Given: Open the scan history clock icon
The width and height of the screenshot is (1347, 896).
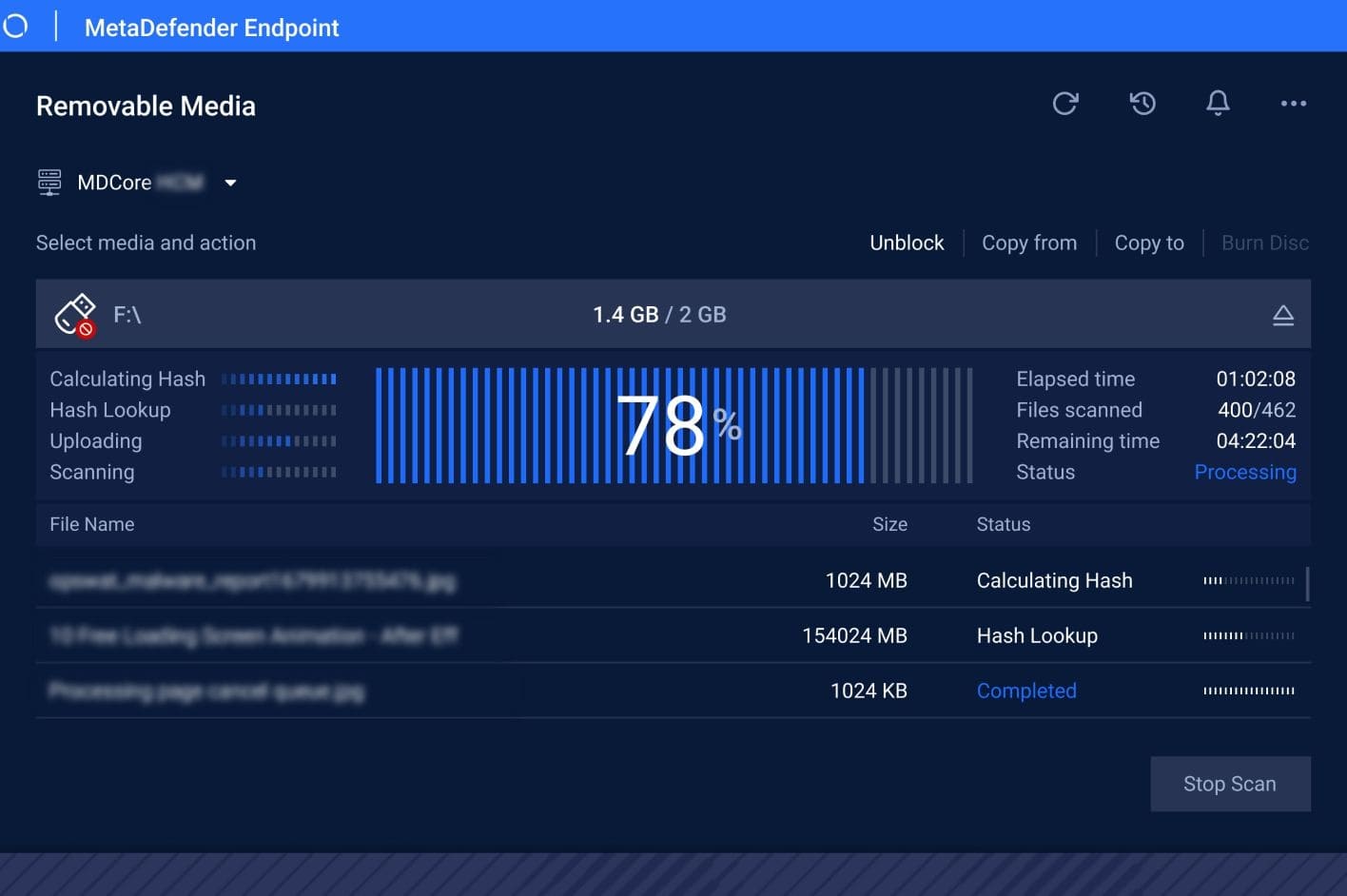Looking at the screenshot, I should pyautogui.click(x=1142, y=103).
